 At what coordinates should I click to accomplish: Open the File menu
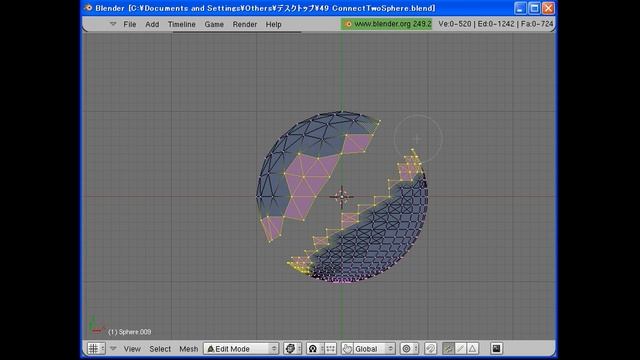(130, 24)
